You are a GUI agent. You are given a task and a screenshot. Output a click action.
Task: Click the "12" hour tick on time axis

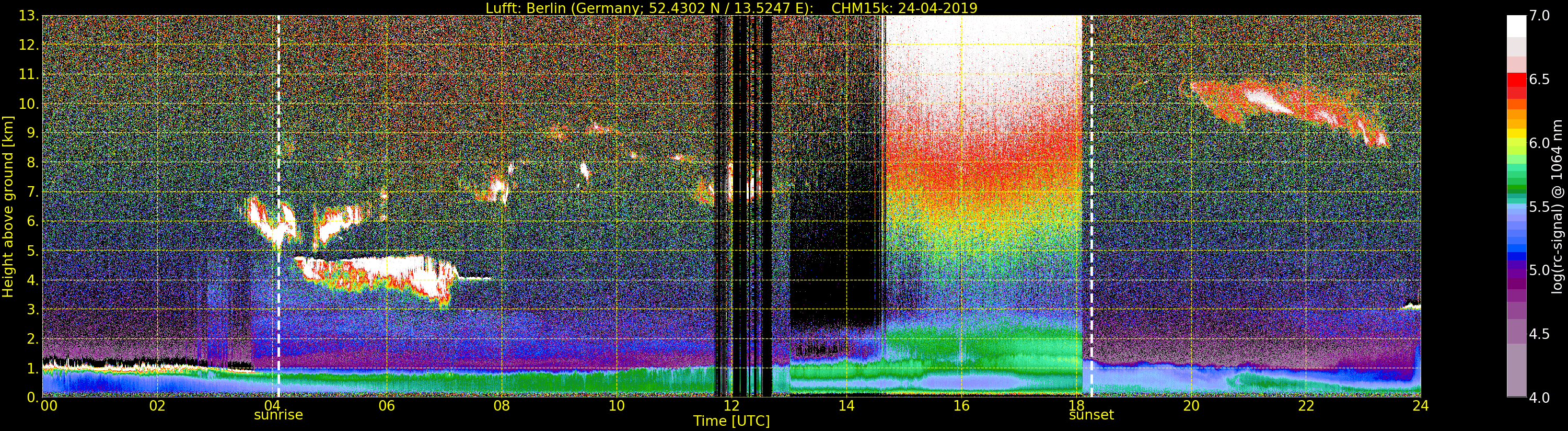point(731,405)
